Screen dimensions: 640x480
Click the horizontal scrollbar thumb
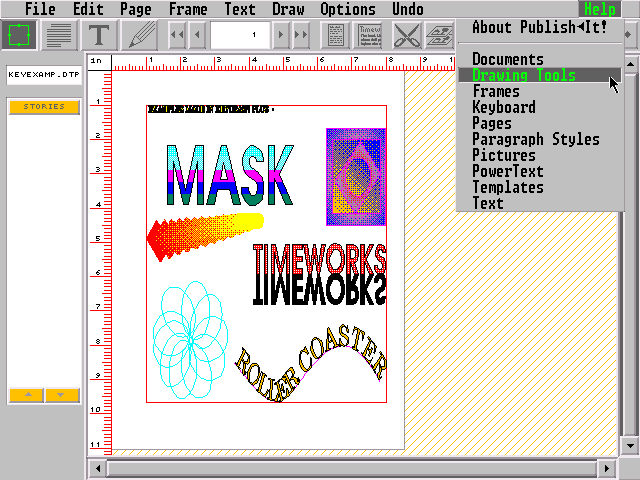tap(352, 468)
